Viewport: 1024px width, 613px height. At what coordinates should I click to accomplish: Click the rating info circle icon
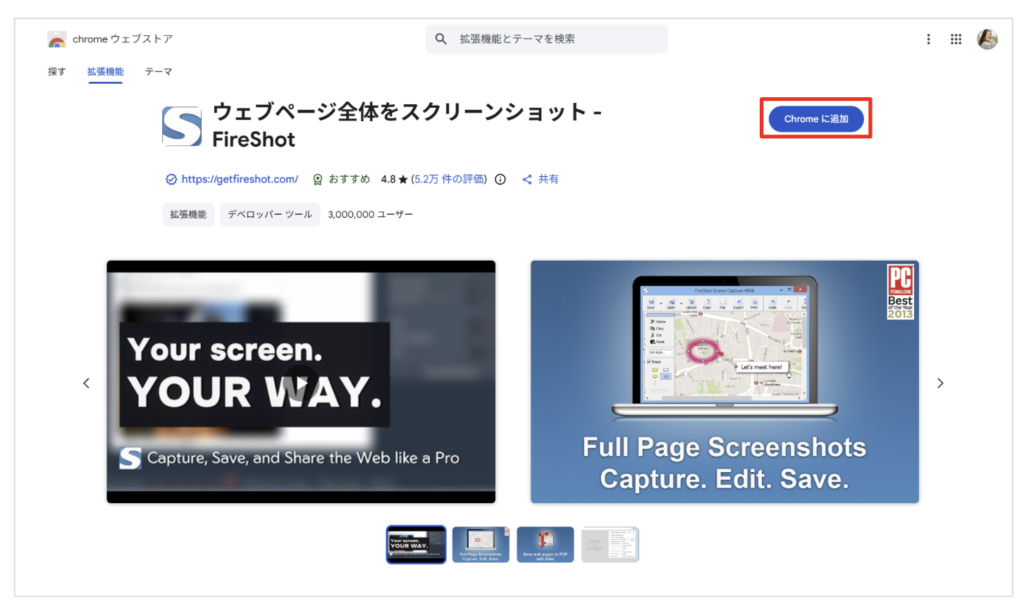click(500, 180)
